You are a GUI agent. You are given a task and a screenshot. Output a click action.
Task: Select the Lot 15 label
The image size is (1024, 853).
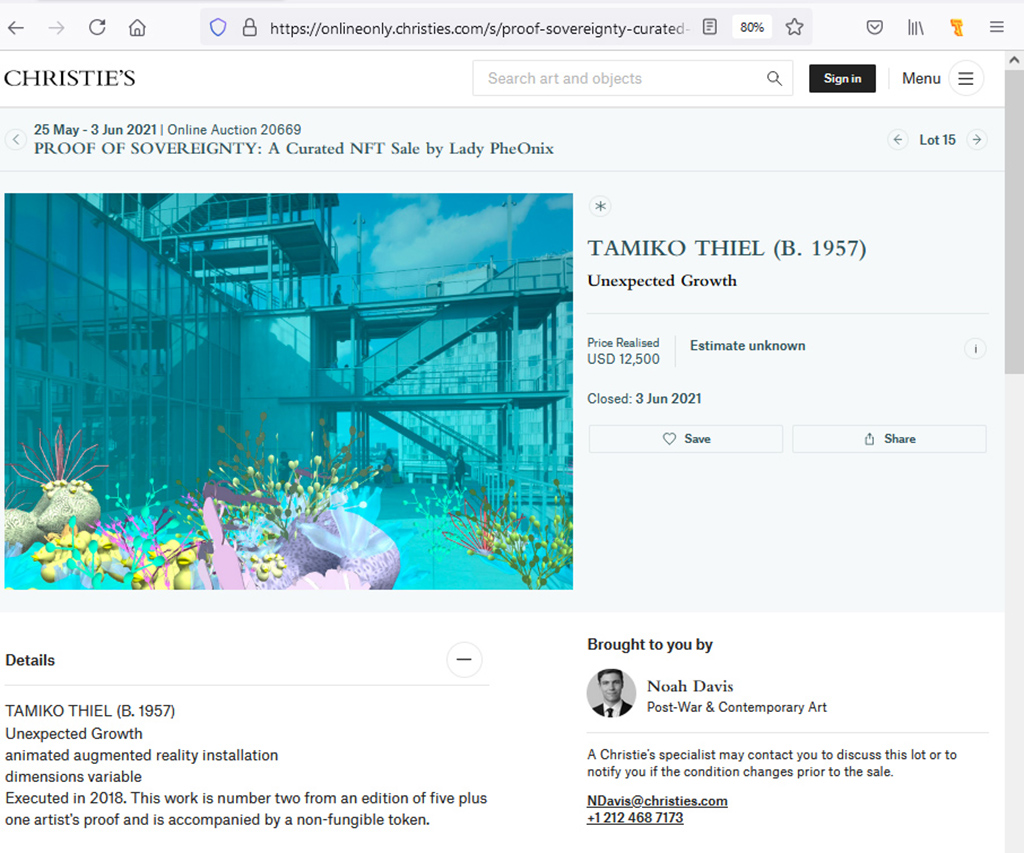click(x=937, y=140)
